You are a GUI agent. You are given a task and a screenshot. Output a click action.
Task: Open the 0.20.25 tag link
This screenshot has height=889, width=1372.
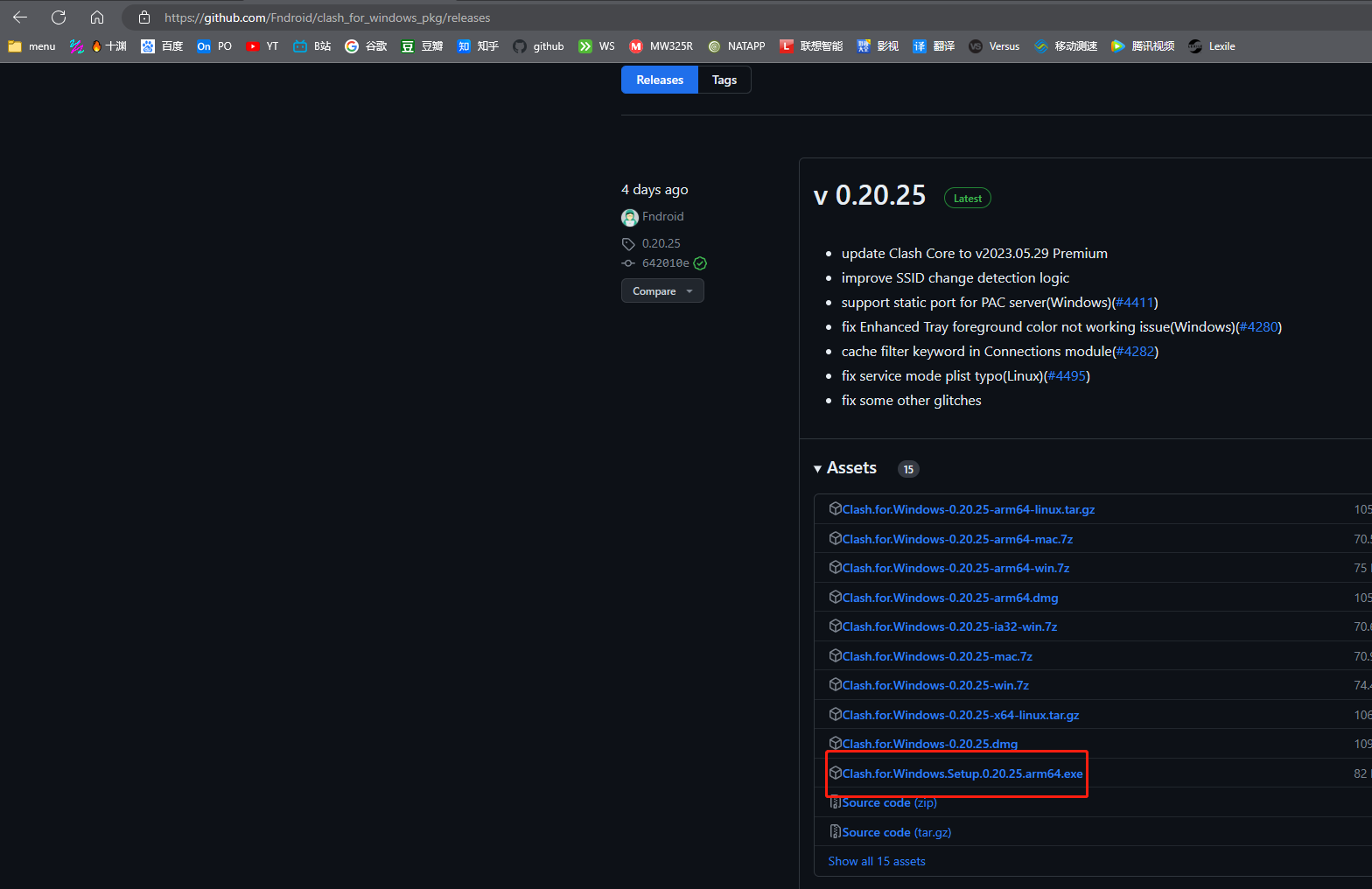661,243
